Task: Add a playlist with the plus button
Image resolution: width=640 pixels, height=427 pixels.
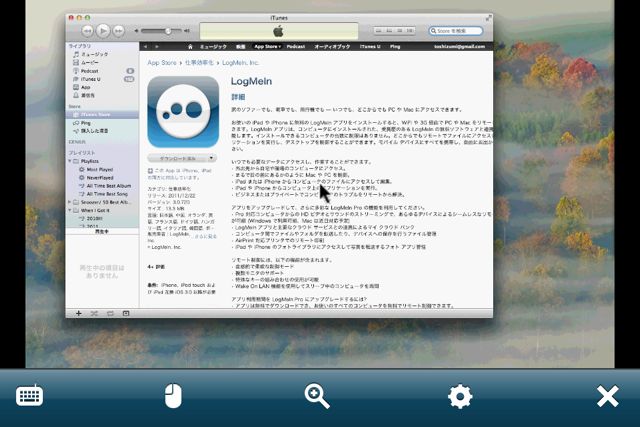Action: pos(79,314)
